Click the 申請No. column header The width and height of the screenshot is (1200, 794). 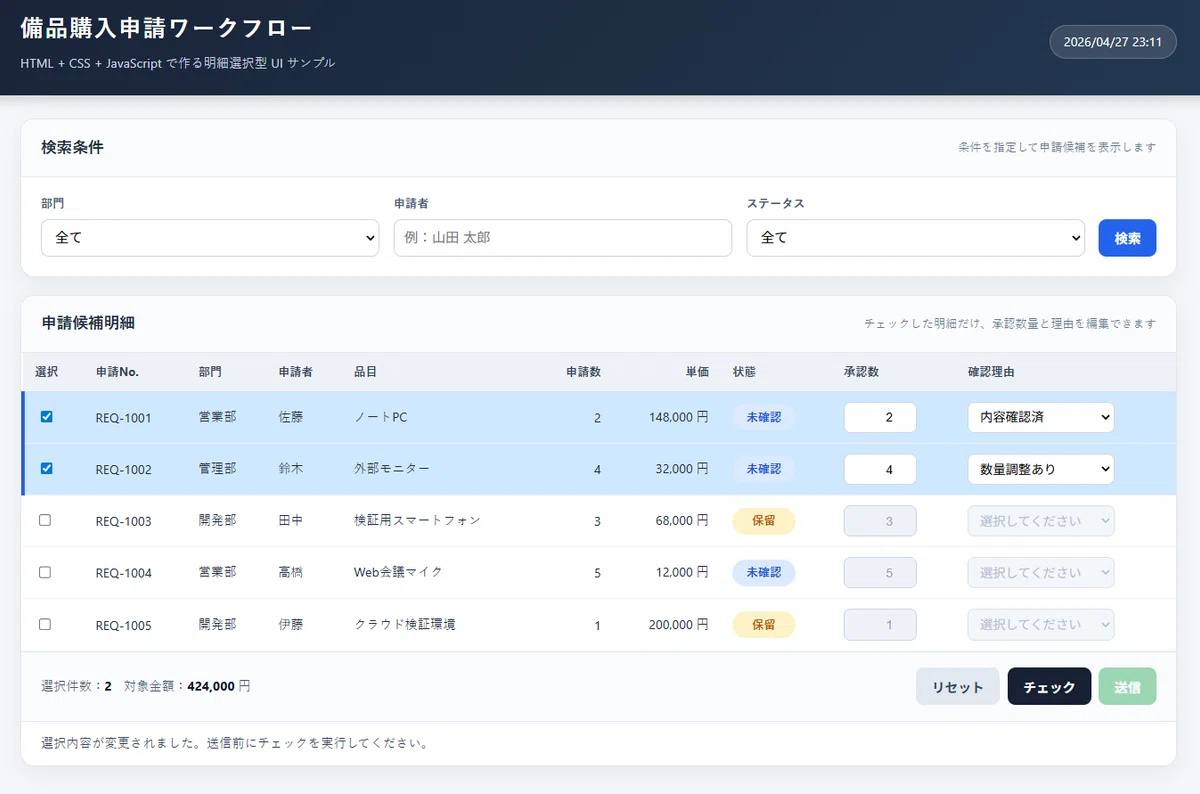coord(117,372)
